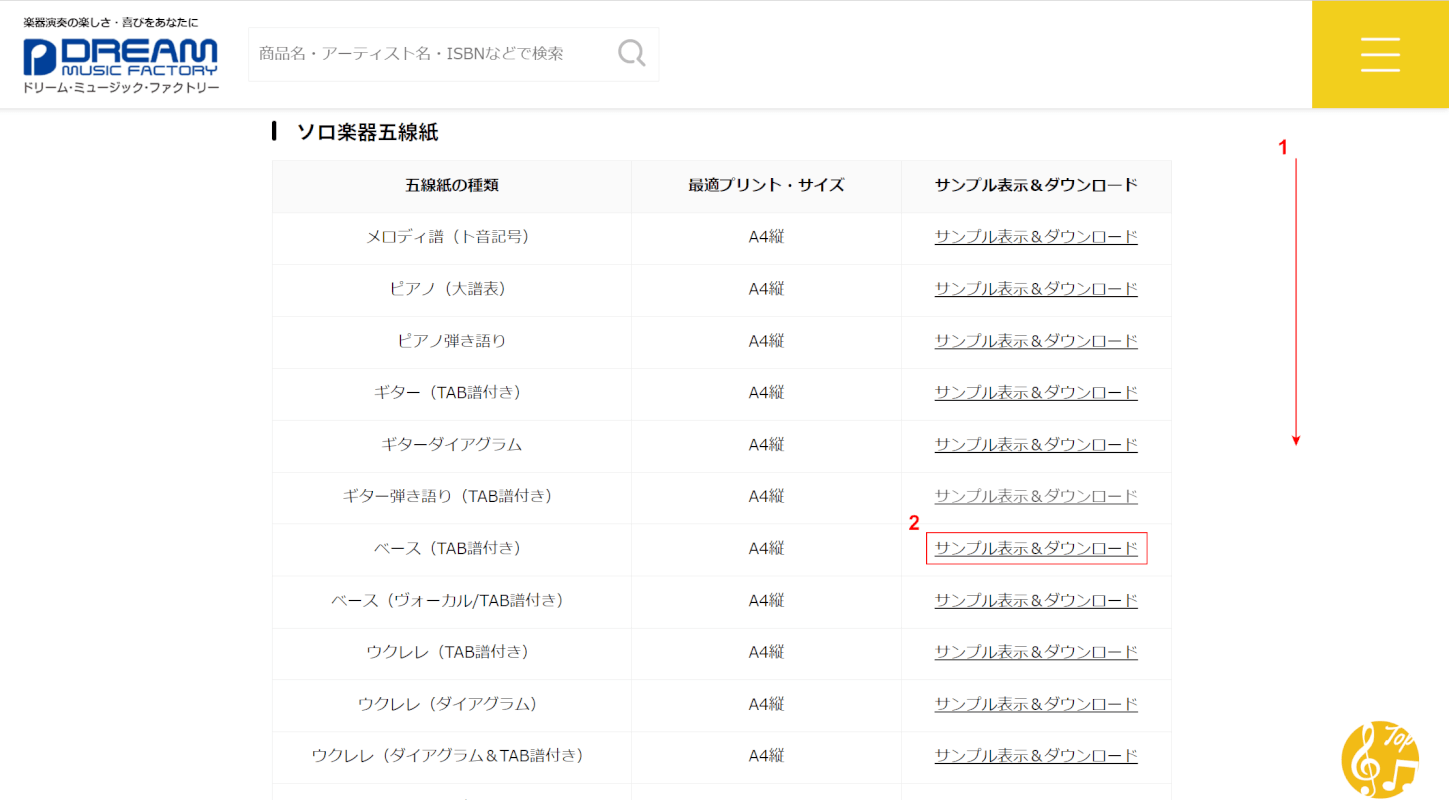Select the ウクレレ（TAB譜付き） cell

[x=452, y=653]
